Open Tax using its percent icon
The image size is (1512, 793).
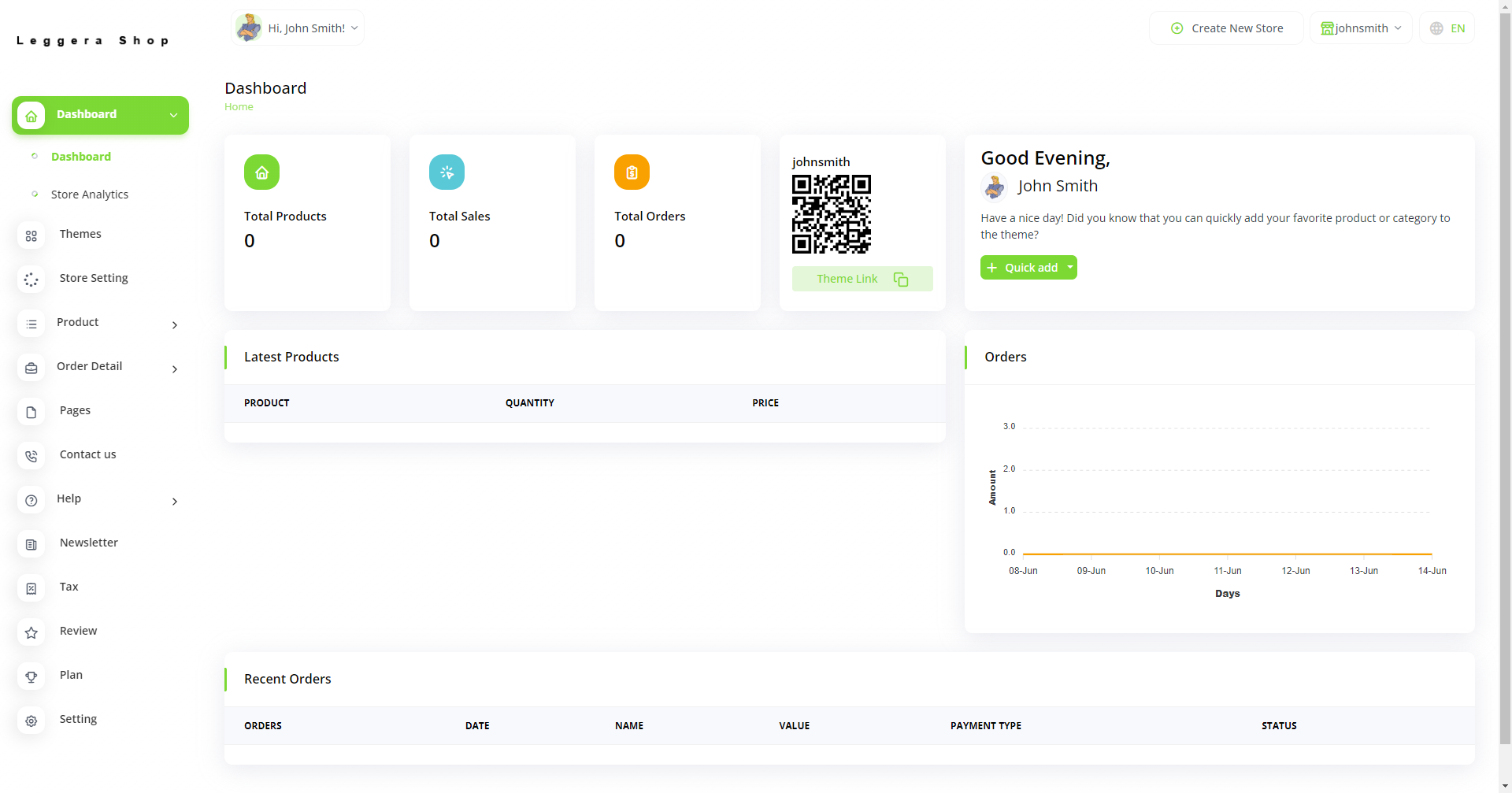click(x=31, y=588)
